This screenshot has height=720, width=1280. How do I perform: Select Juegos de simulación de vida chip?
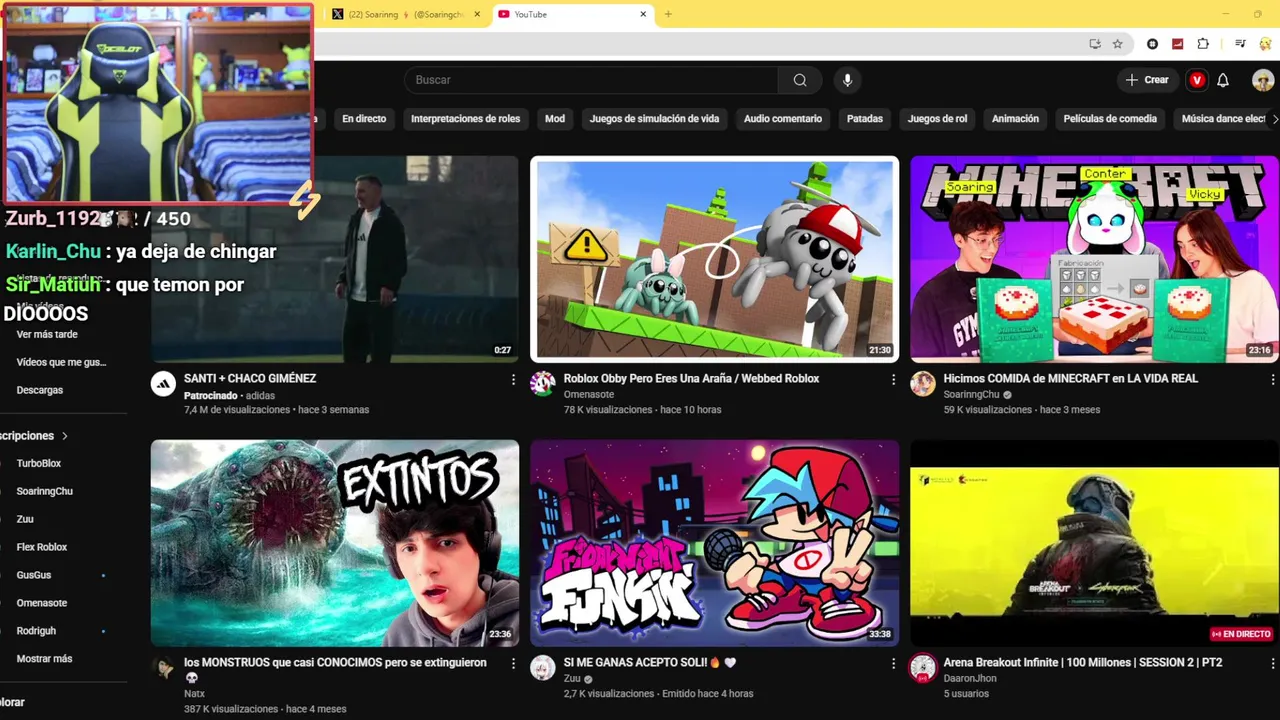(x=654, y=119)
